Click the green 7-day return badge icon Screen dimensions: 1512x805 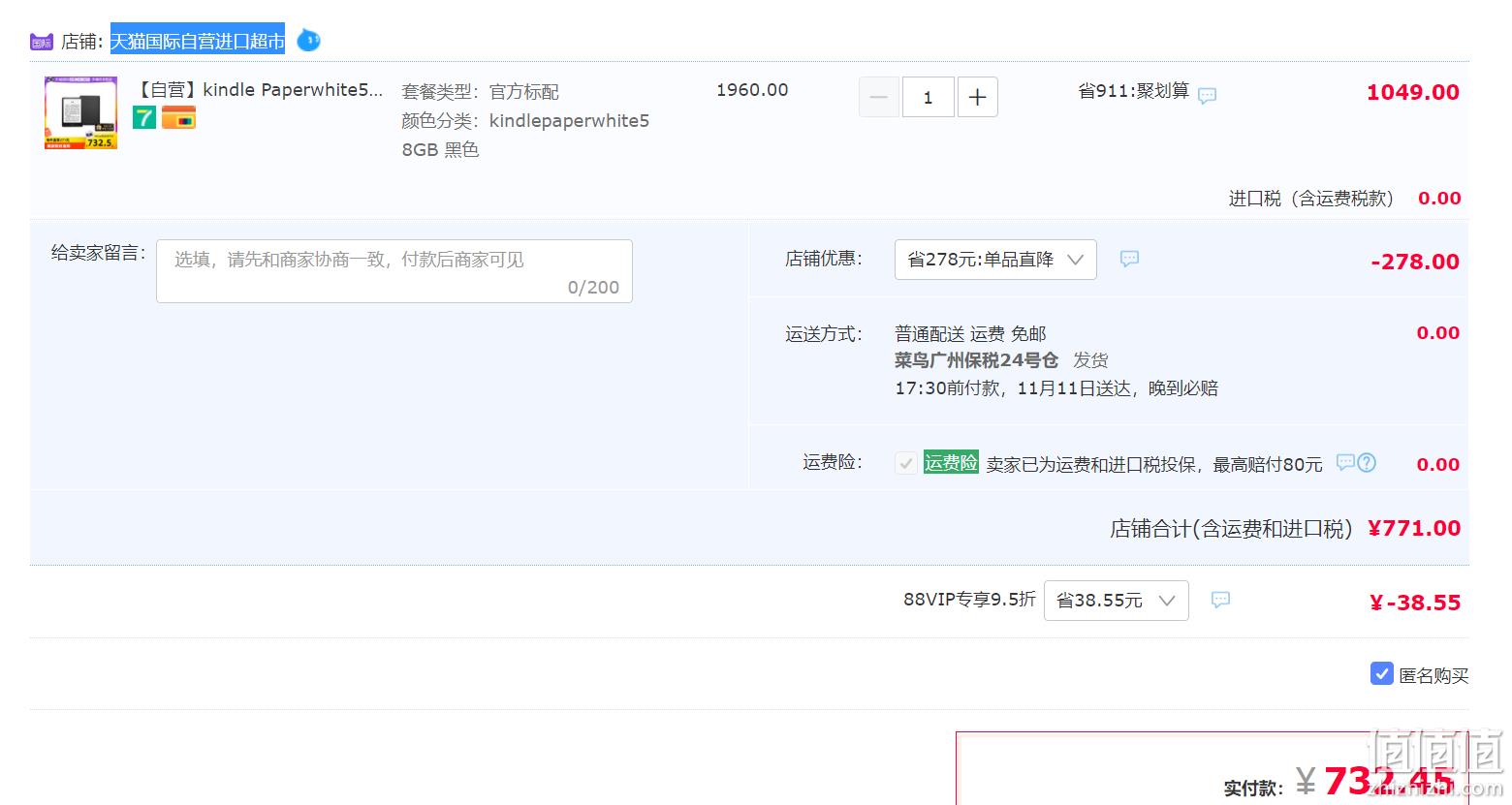coord(144,118)
